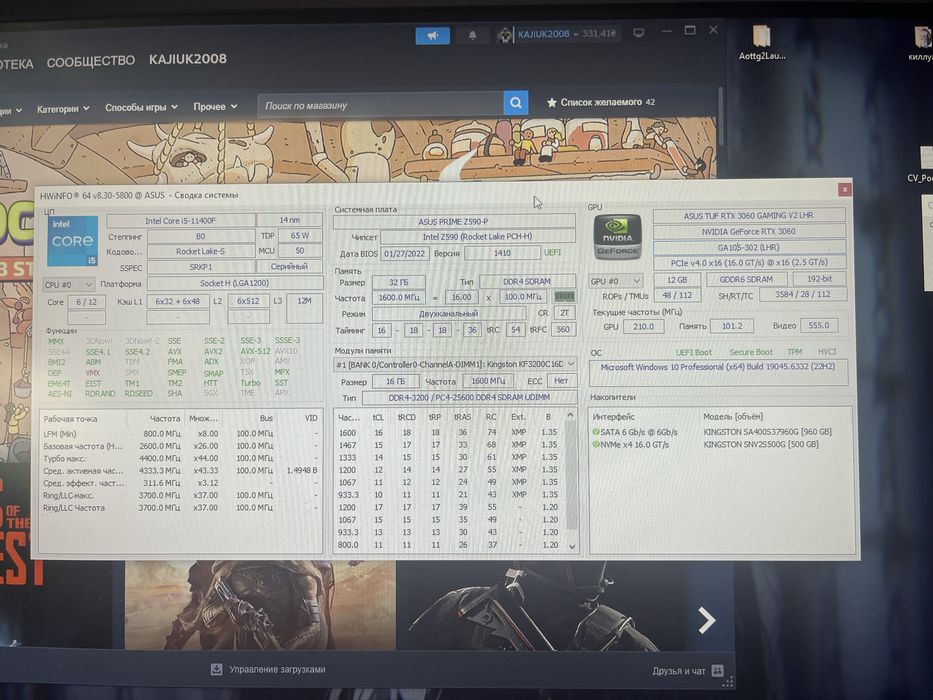Click the SATA 6 Gb/s drive status icon
The height and width of the screenshot is (700, 933).
(x=596, y=432)
